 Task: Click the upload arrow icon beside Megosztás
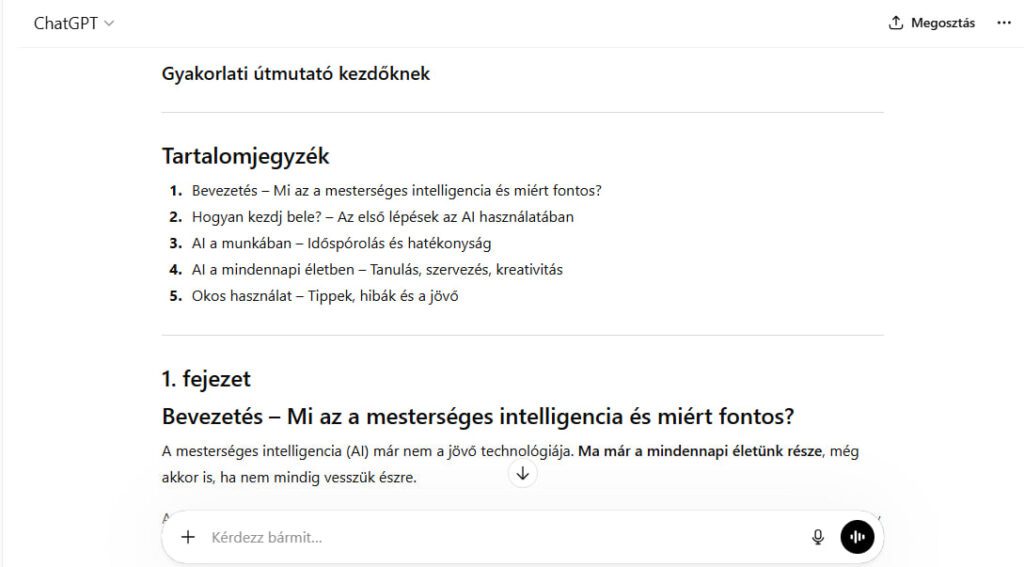pyautogui.click(x=896, y=23)
